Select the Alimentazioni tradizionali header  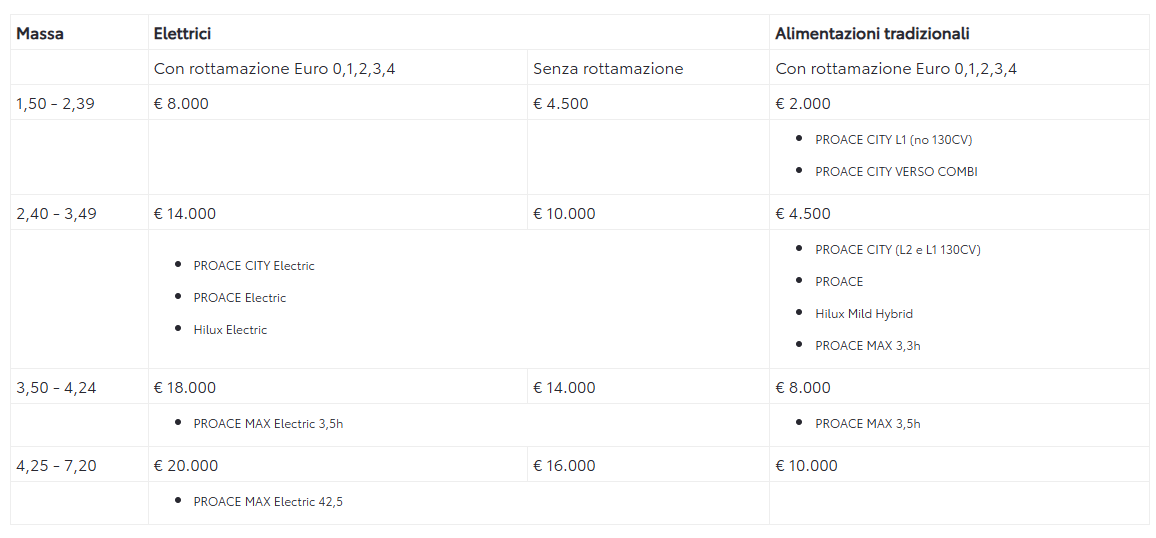pos(872,33)
